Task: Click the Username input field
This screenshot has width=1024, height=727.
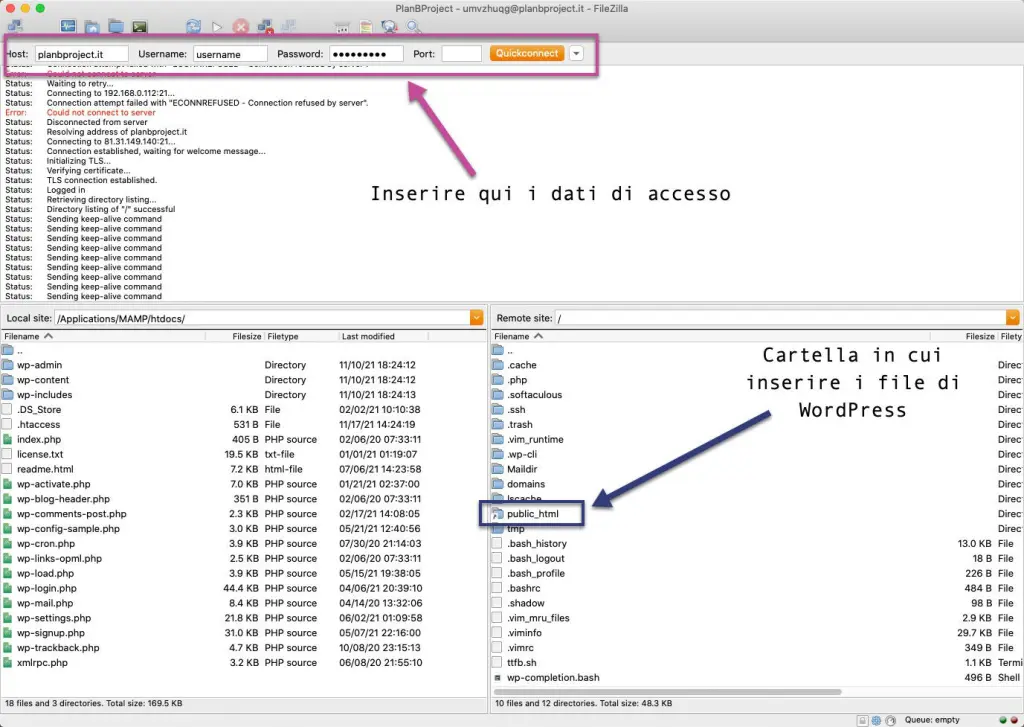Action: tap(230, 54)
